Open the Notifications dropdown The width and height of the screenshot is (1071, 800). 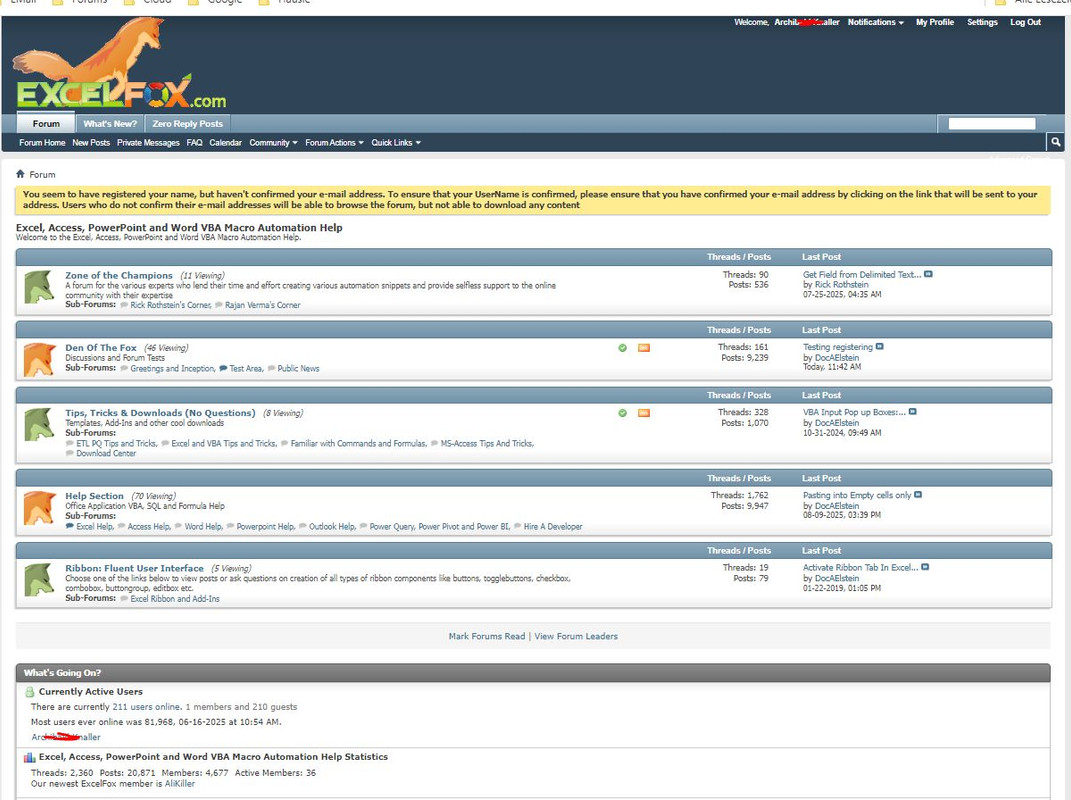(x=876, y=22)
